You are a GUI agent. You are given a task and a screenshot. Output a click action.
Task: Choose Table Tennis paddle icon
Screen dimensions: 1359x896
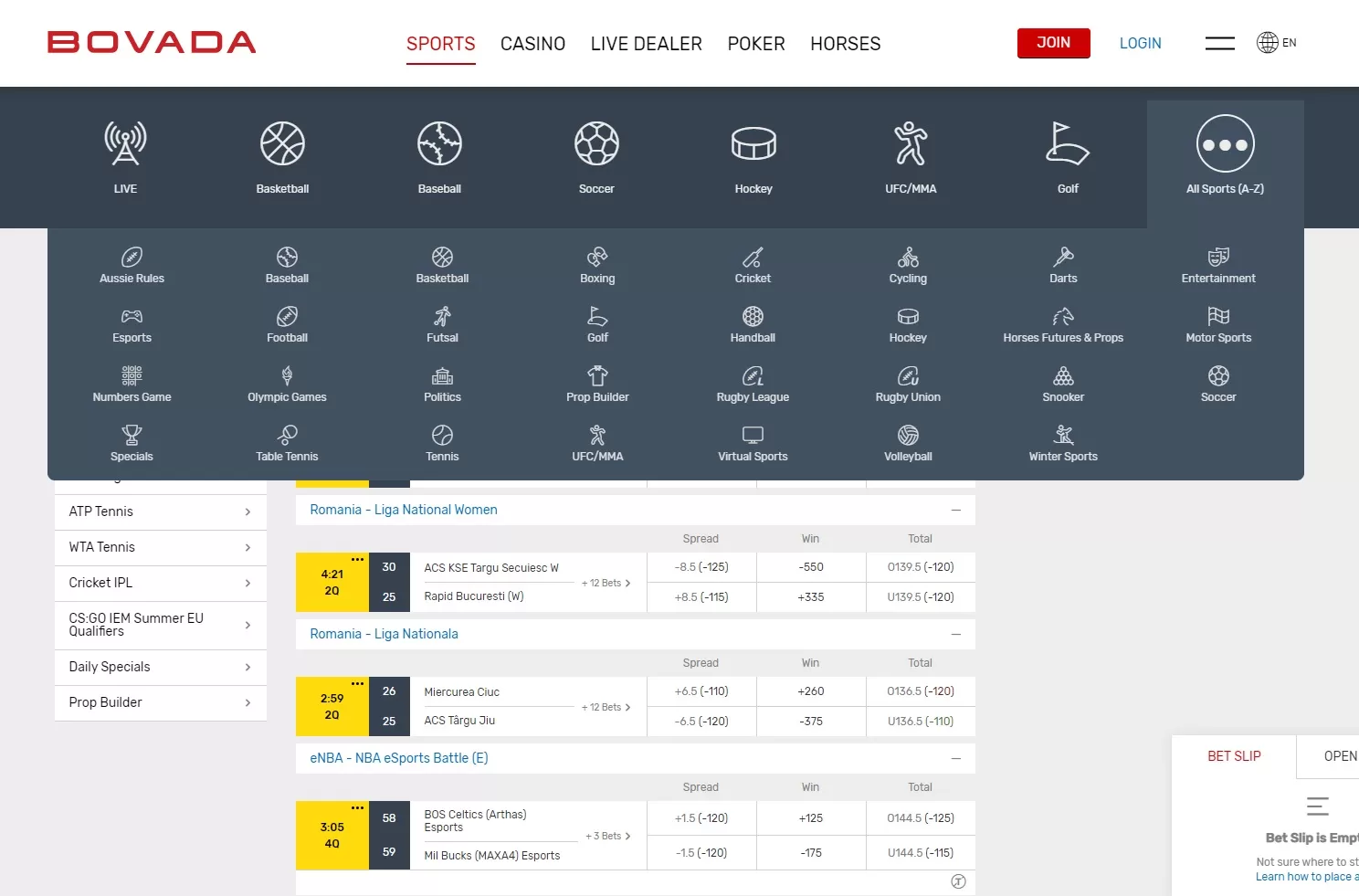[287, 435]
